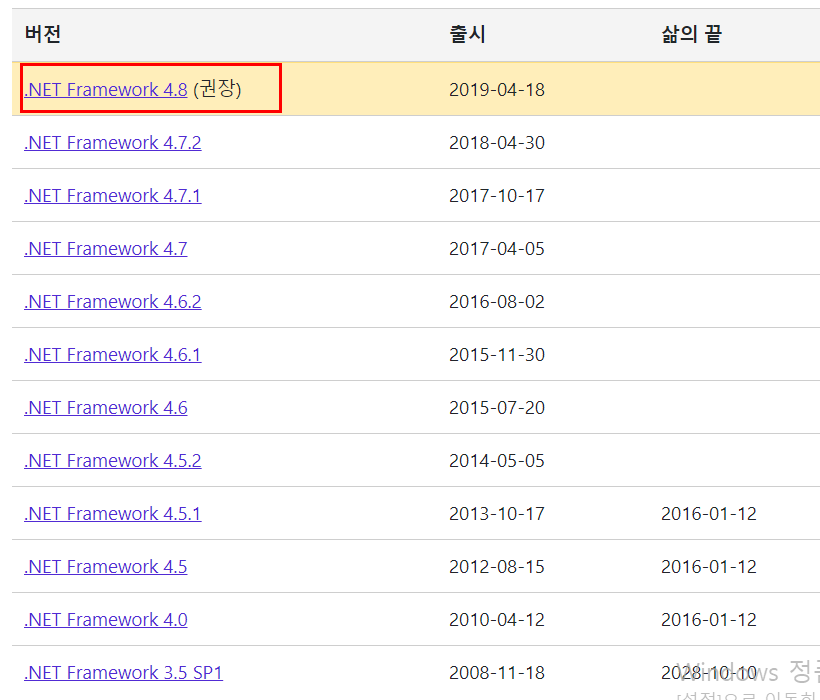Click the 삶의 끝 column header
The width and height of the screenshot is (820, 700).
(691, 34)
